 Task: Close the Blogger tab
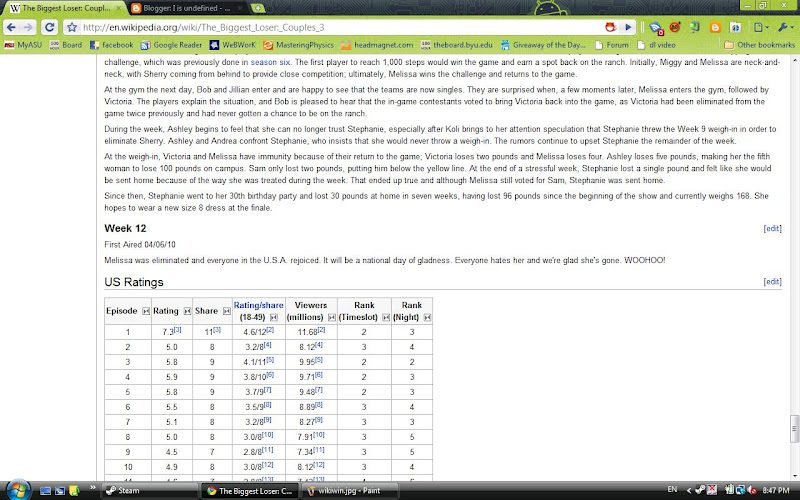(240, 8)
